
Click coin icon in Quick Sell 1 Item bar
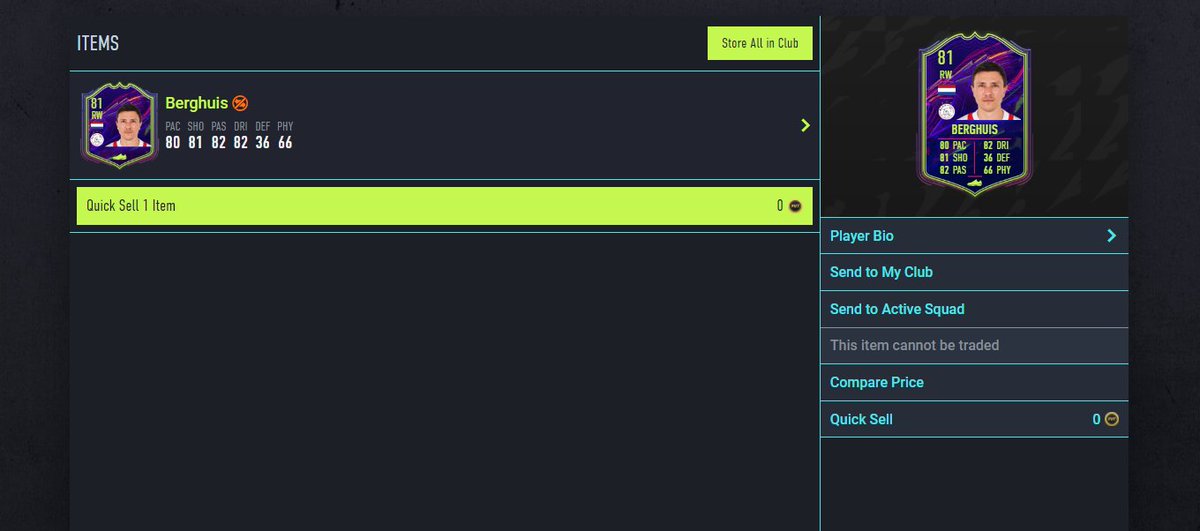click(x=795, y=206)
